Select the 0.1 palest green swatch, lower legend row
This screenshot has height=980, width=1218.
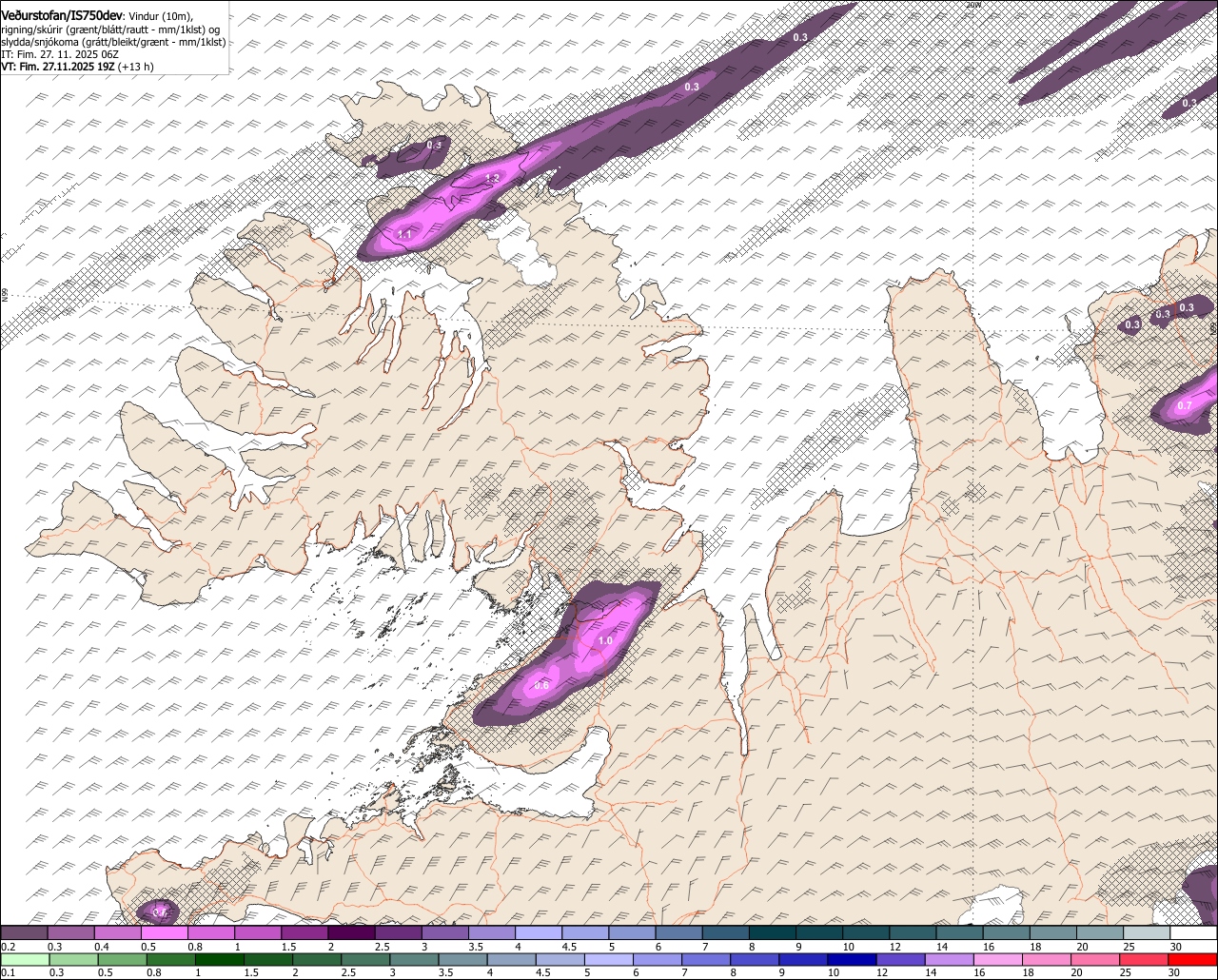click(x=25, y=959)
